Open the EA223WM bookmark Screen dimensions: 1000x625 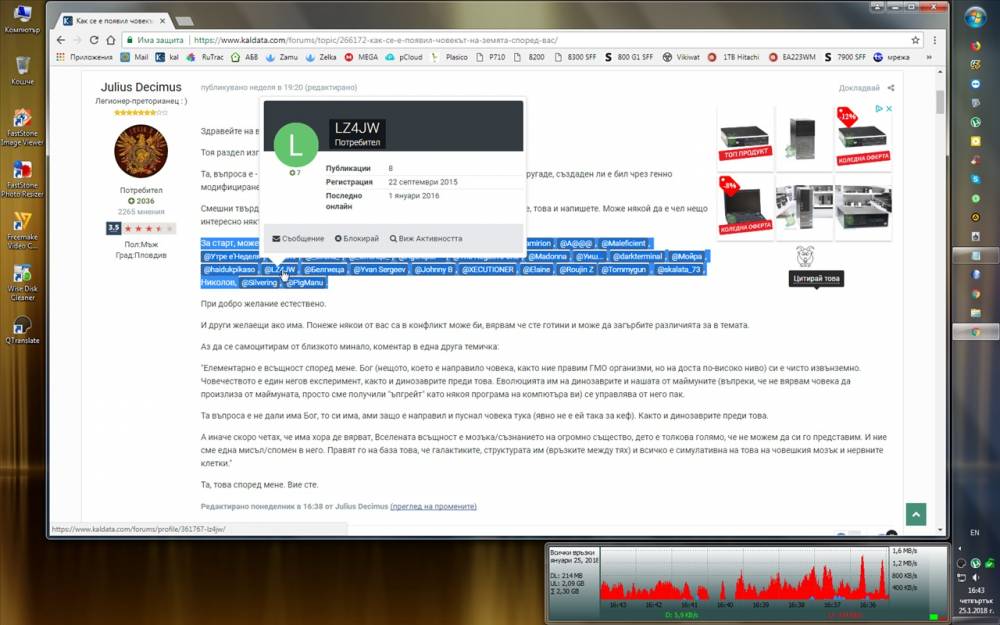[x=791, y=57]
